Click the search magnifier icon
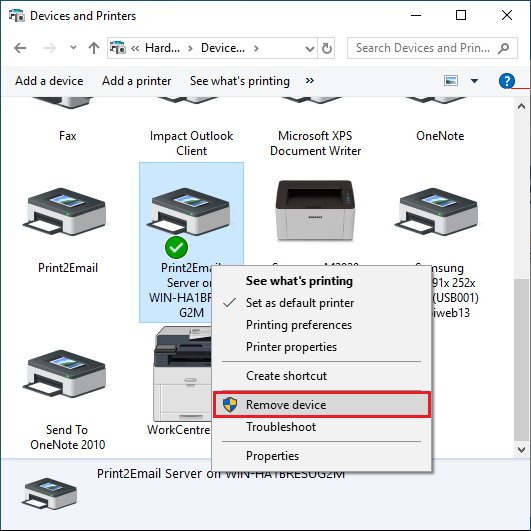The height and width of the screenshot is (531, 531). pos(504,48)
